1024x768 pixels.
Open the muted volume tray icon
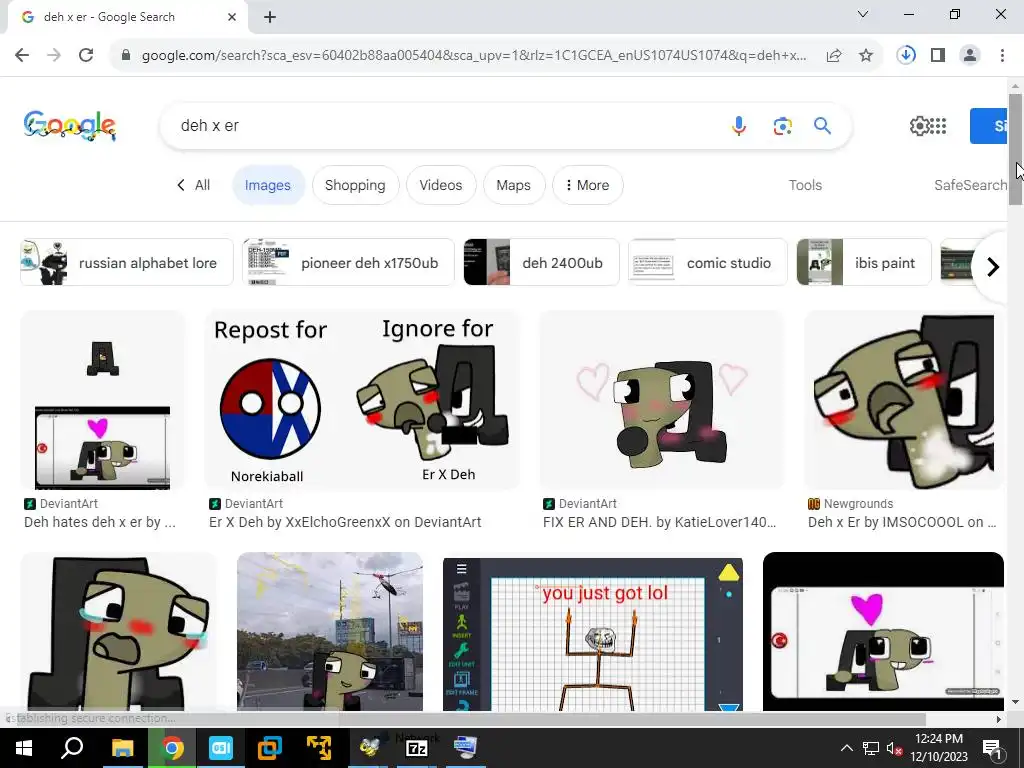pos(894,748)
